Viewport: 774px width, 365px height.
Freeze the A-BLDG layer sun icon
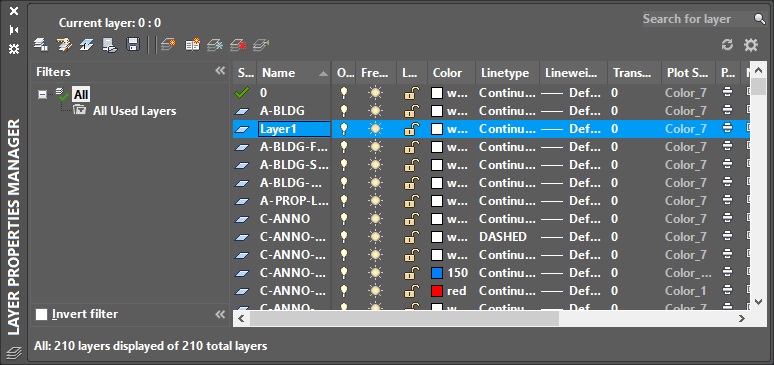(x=376, y=111)
